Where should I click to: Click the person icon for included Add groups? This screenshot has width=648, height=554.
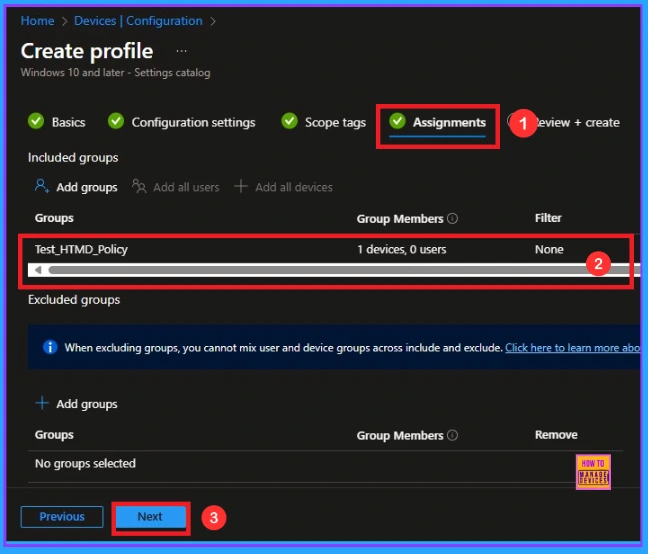click(42, 186)
